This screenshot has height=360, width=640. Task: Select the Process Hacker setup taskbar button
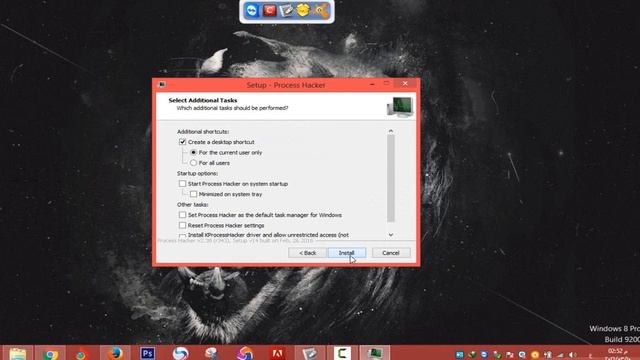(375, 353)
